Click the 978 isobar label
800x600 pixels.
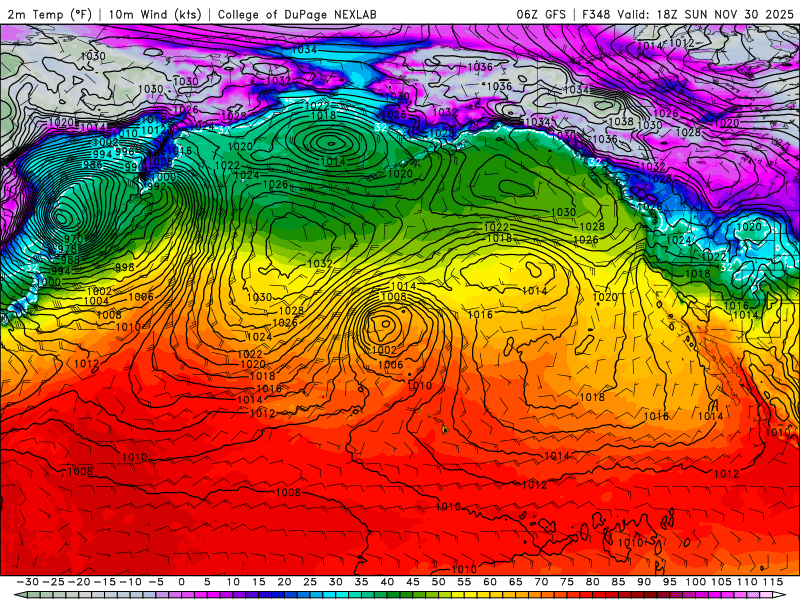pyautogui.click(x=66, y=249)
